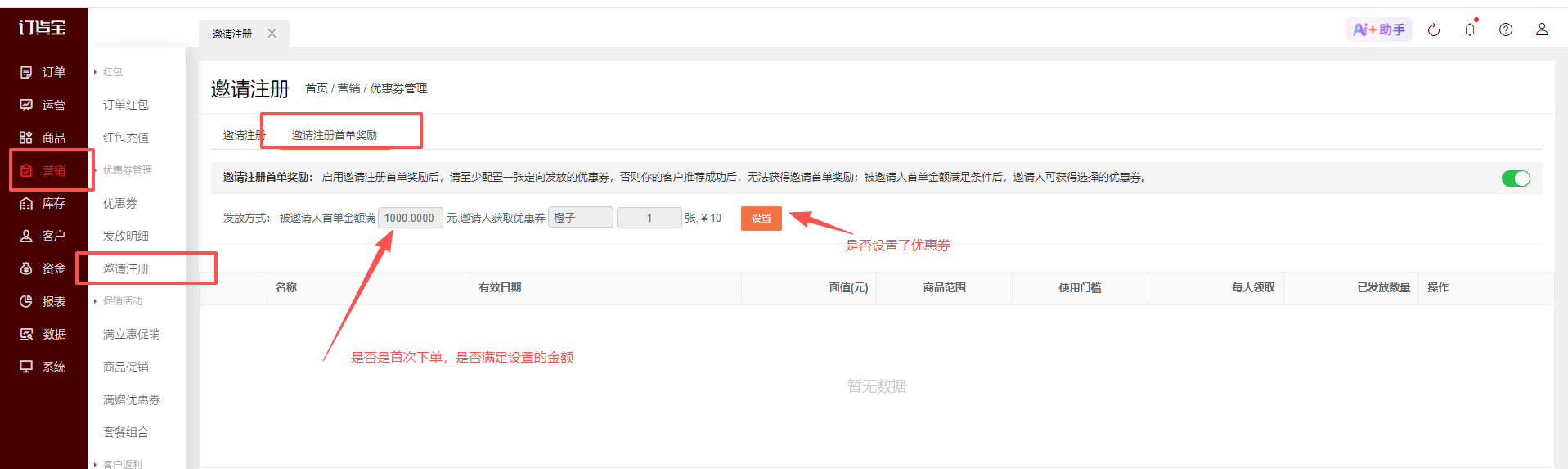
Task: Open the 运营 sidebar icon
Action: (x=26, y=105)
